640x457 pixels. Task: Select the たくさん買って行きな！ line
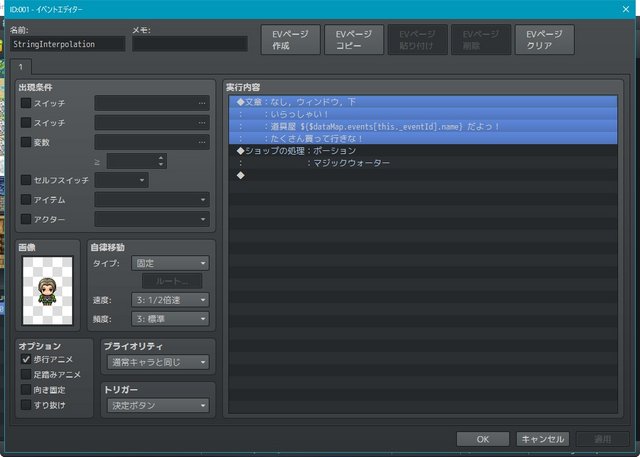pyautogui.click(x=423, y=138)
